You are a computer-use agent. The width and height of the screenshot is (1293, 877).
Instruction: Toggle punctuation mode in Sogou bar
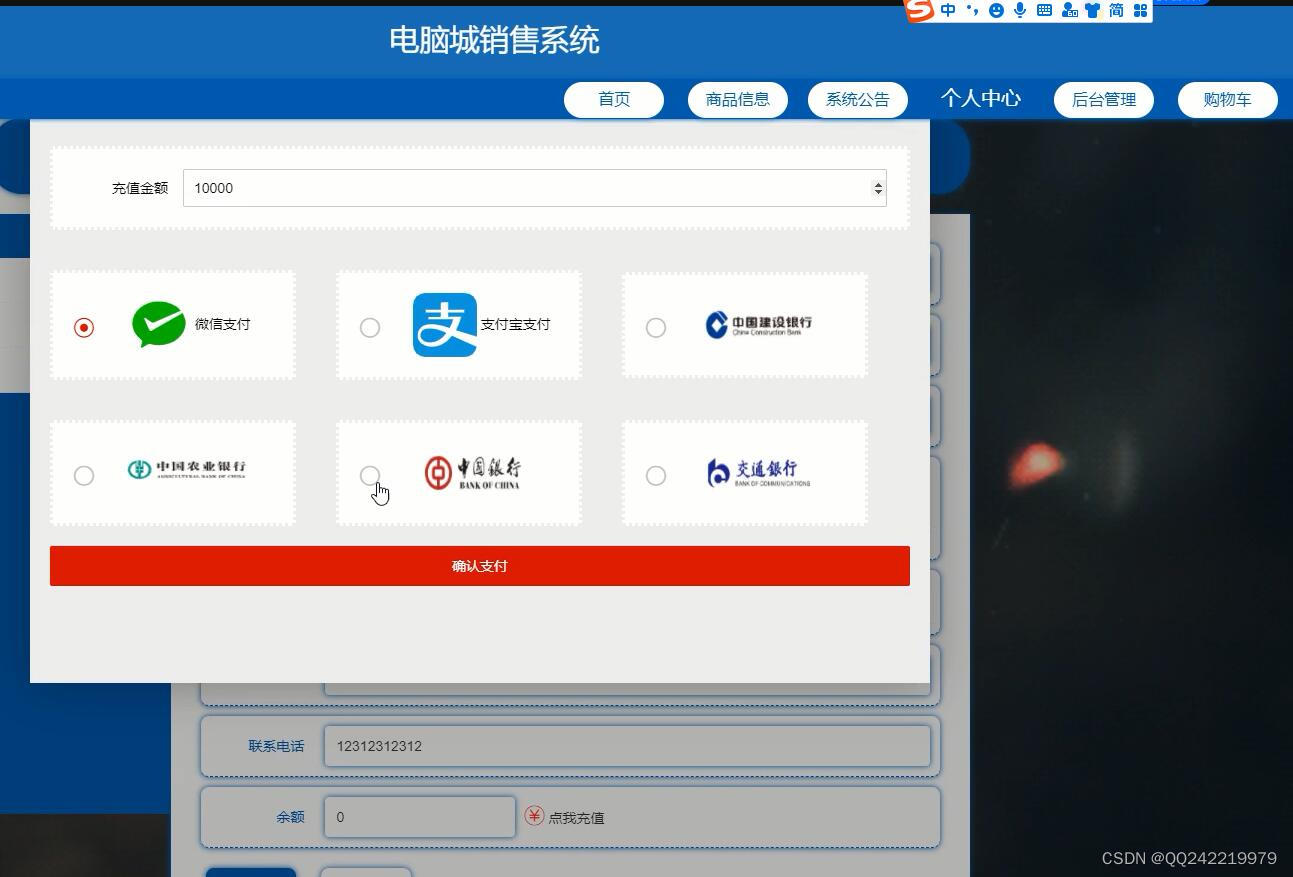[972, 10]
